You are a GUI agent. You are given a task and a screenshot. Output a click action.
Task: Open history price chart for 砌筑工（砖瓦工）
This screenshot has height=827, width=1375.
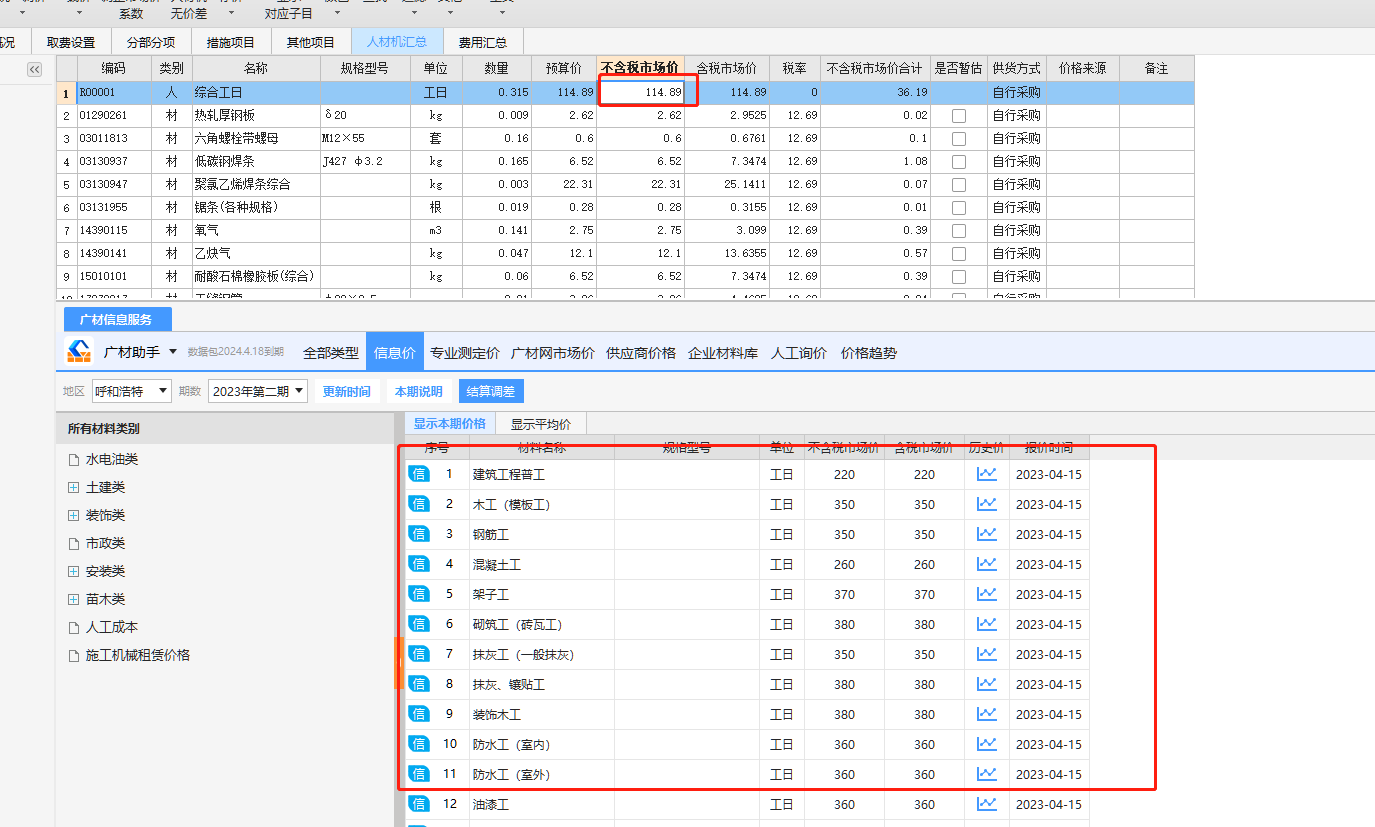click(987, 624)
